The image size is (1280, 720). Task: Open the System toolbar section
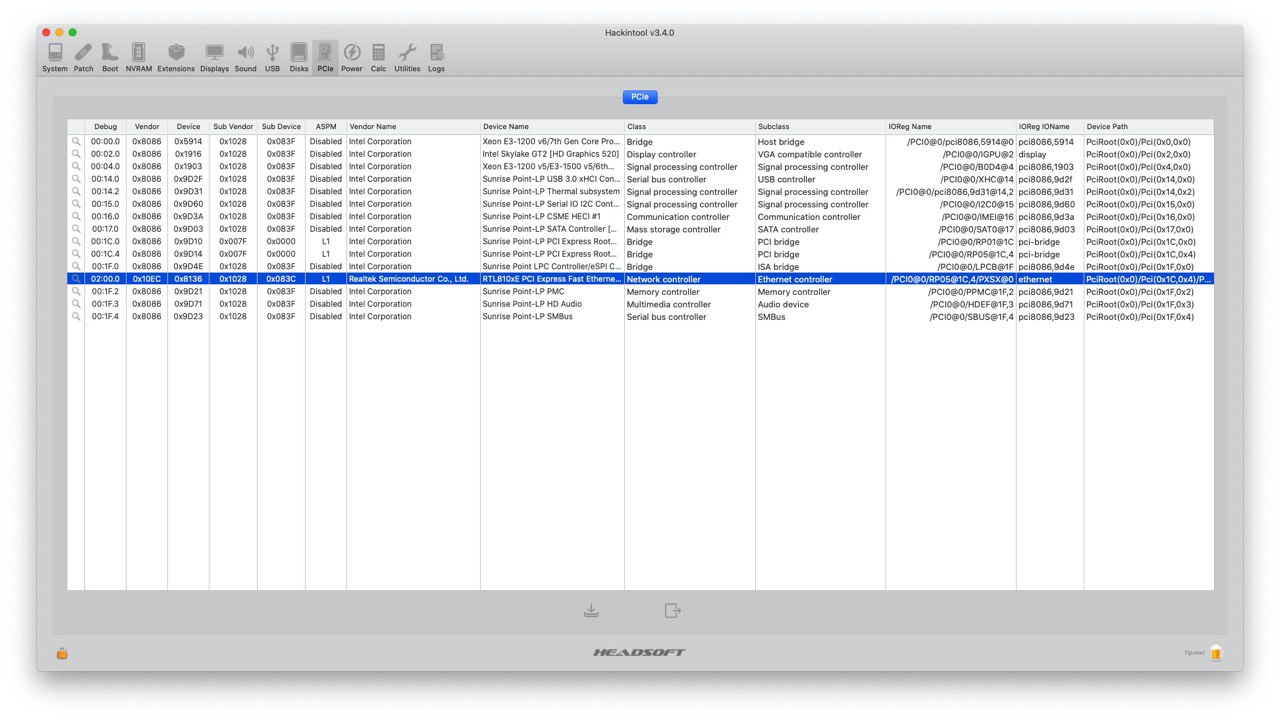[55, 57]
